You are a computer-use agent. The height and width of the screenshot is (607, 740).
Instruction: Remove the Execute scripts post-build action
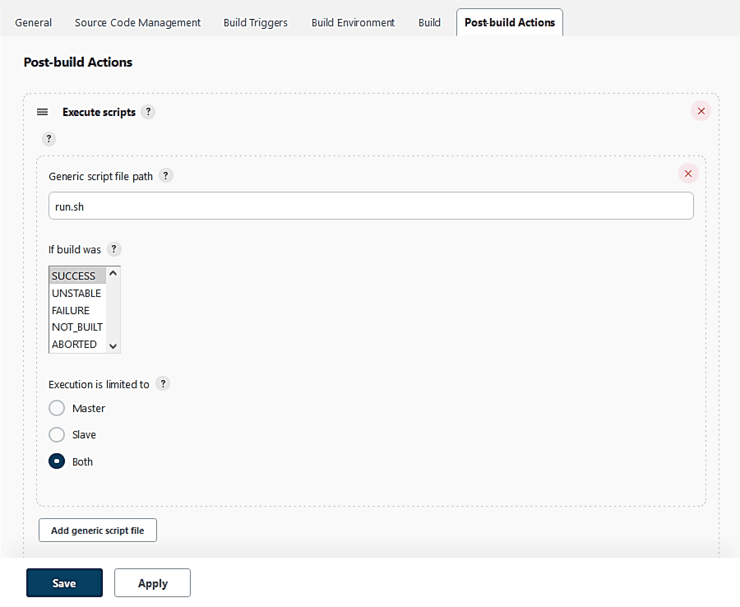(701, 111)
